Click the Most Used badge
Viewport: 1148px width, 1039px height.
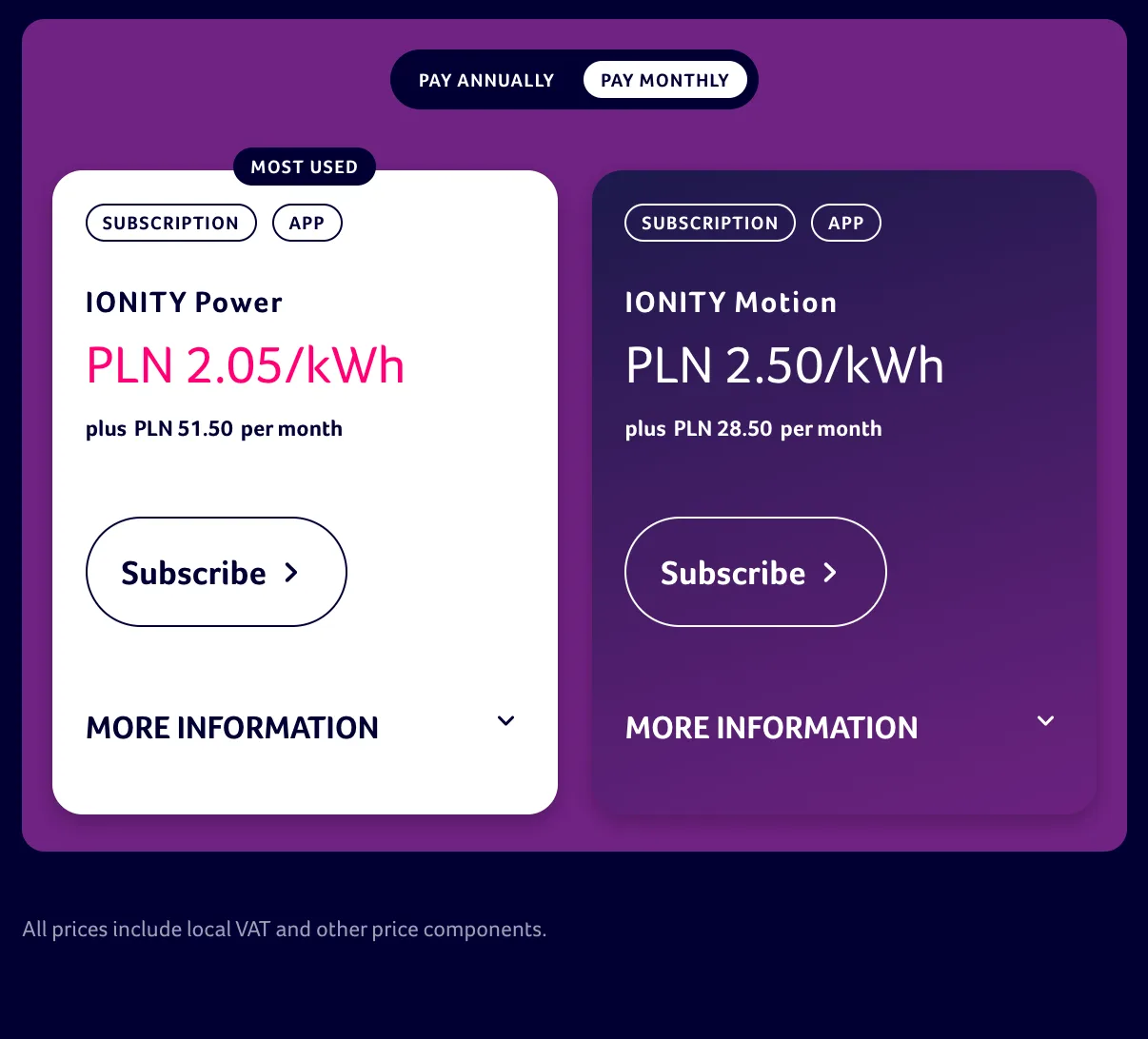[304, 167]
